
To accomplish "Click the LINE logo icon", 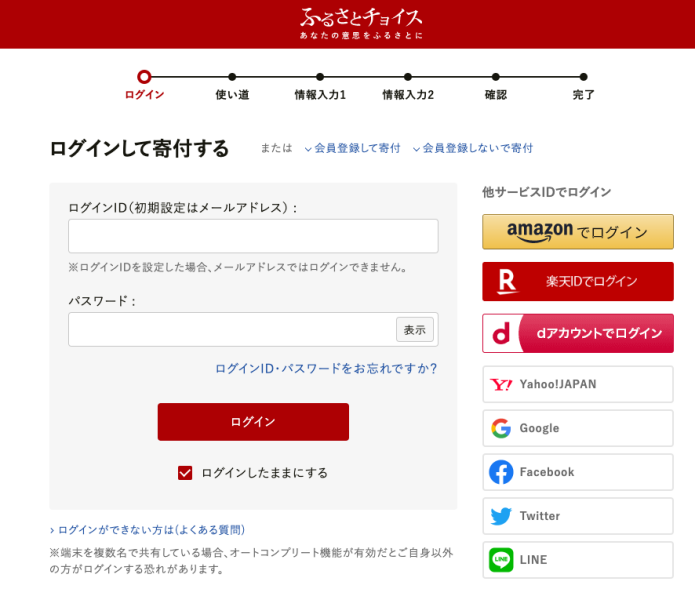I will 501,560.
